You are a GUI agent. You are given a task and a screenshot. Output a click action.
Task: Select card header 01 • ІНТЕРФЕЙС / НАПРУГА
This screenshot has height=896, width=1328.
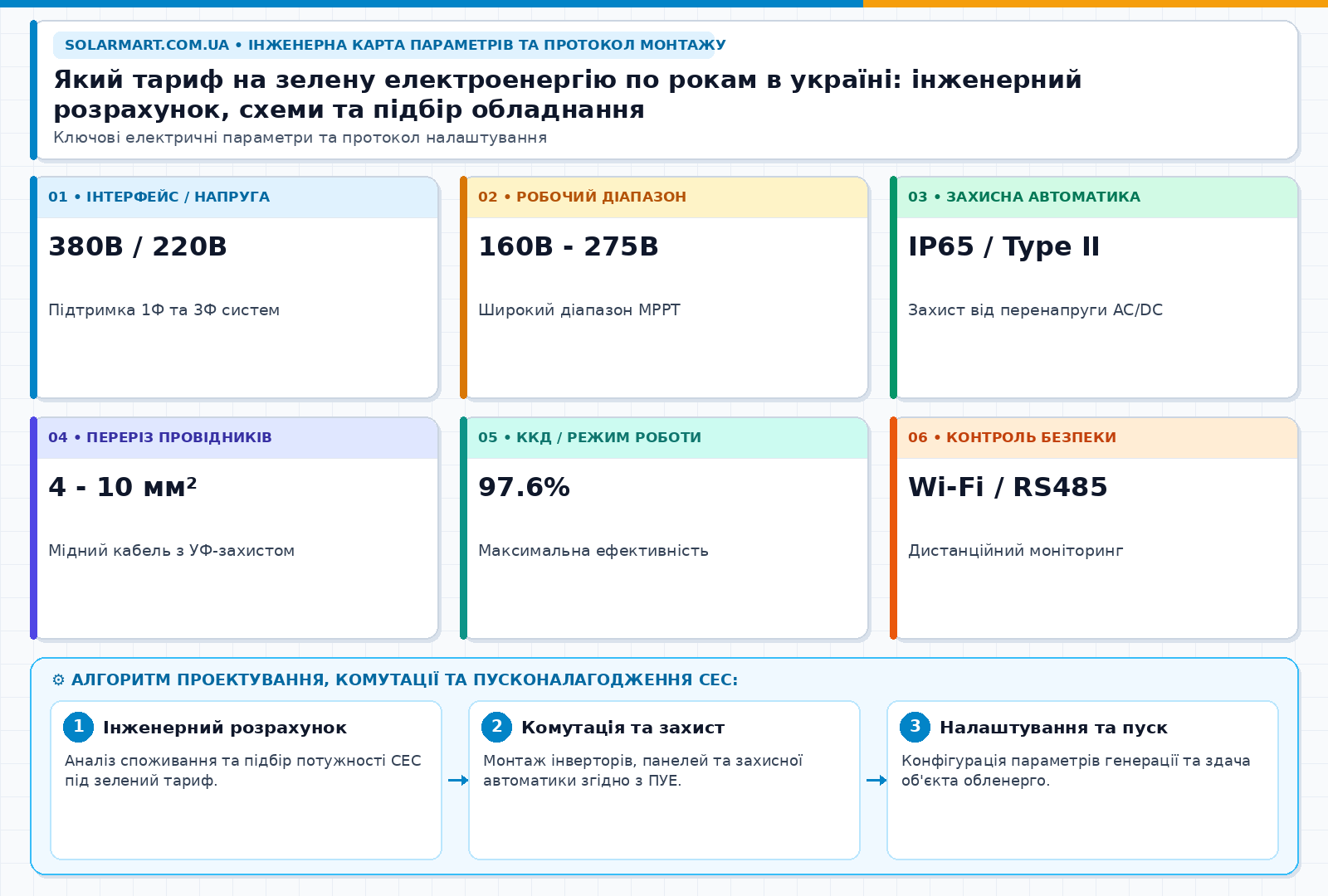pyautogui.click(x=237, y=197)
